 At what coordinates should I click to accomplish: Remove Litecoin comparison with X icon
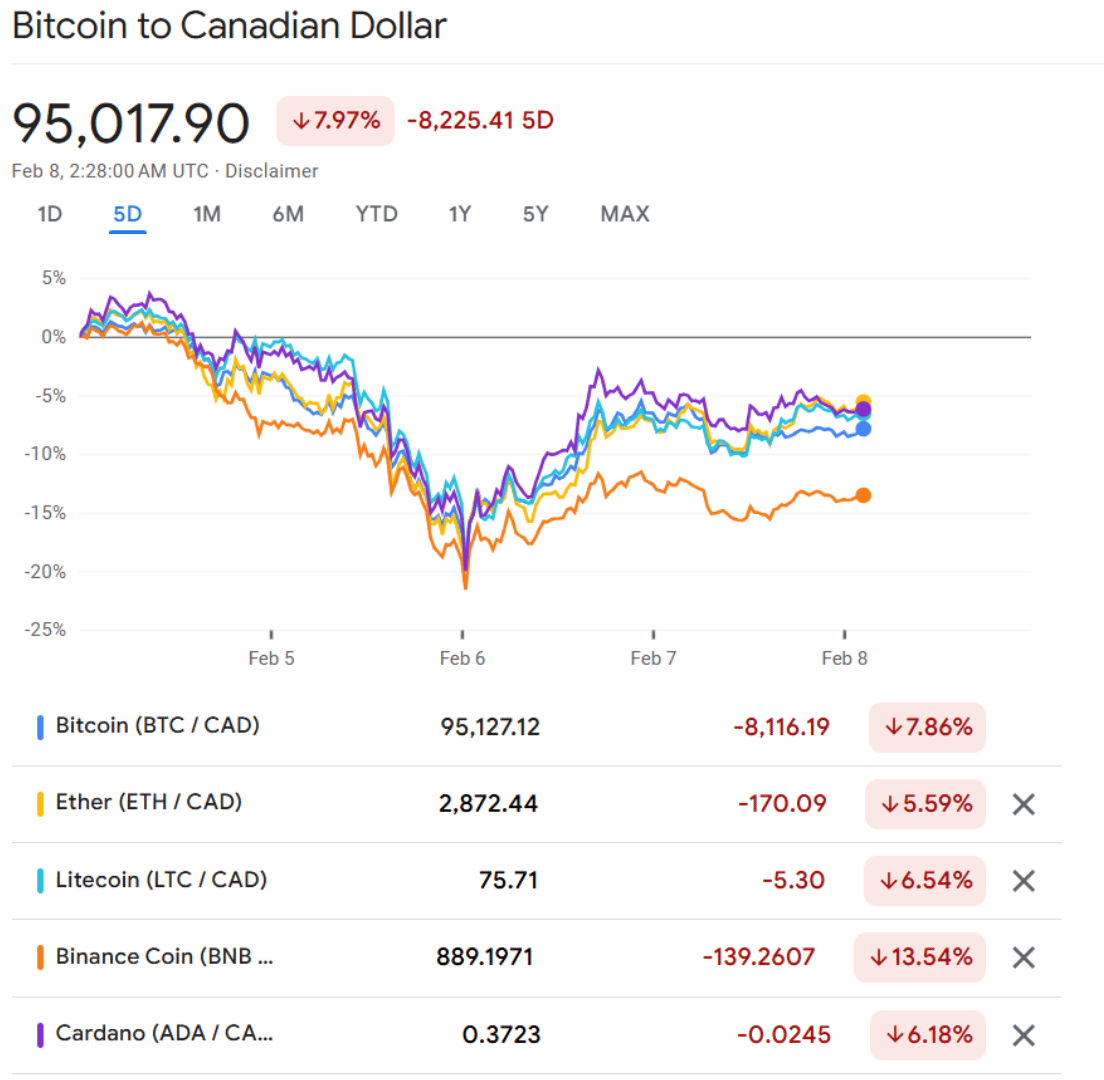1023,881
